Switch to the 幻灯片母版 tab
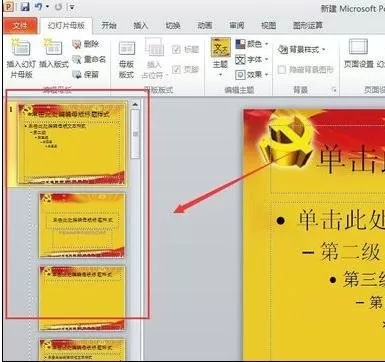Image resolution: width=385 pixels, height=362 pixels. pyautogui.click(x=66, y=26)
